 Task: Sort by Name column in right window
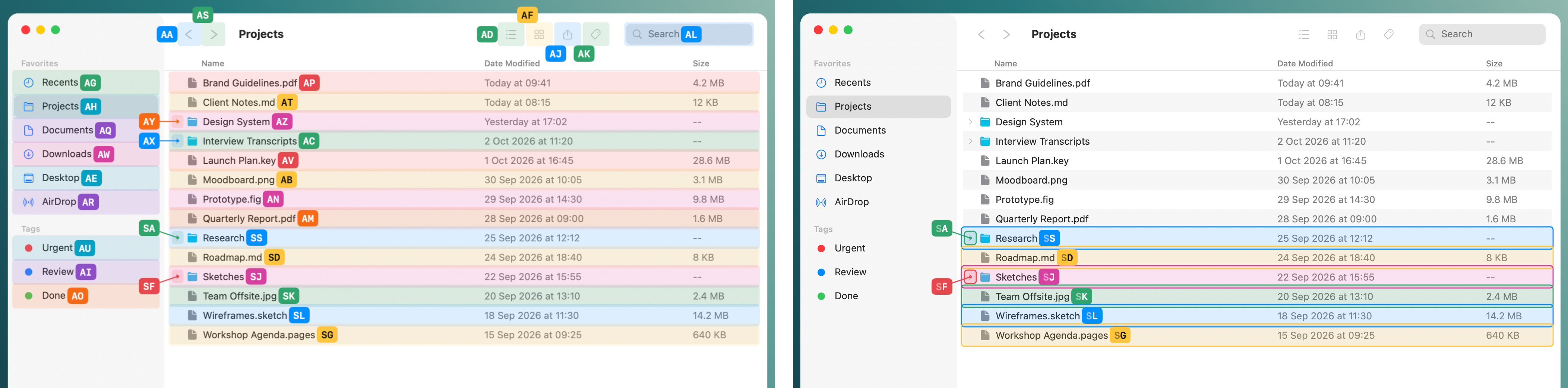point(1006,63)
